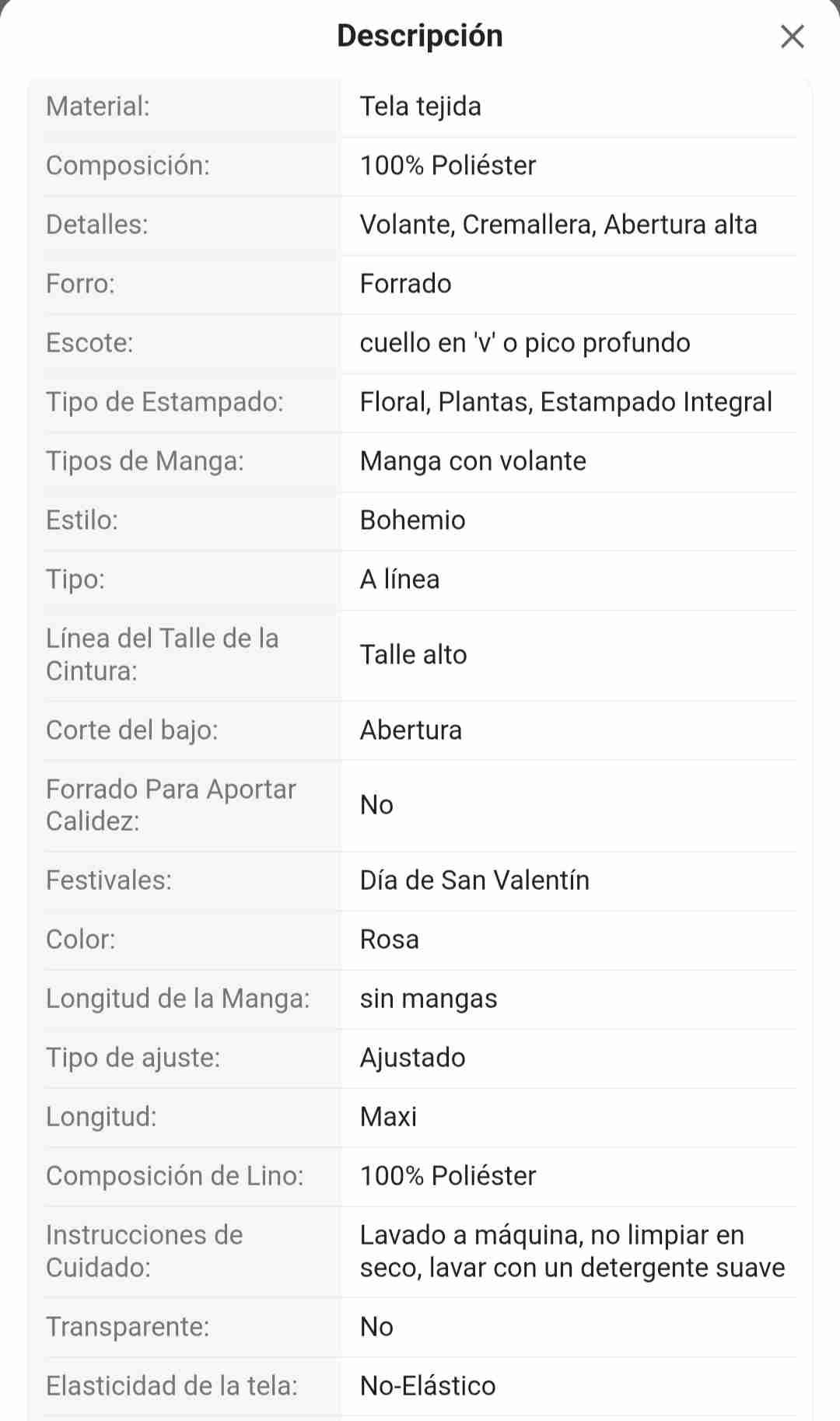The image size is (840, 1421).
Task: Select the Material row value Tela tejida
Action: [x=420, y=107]
